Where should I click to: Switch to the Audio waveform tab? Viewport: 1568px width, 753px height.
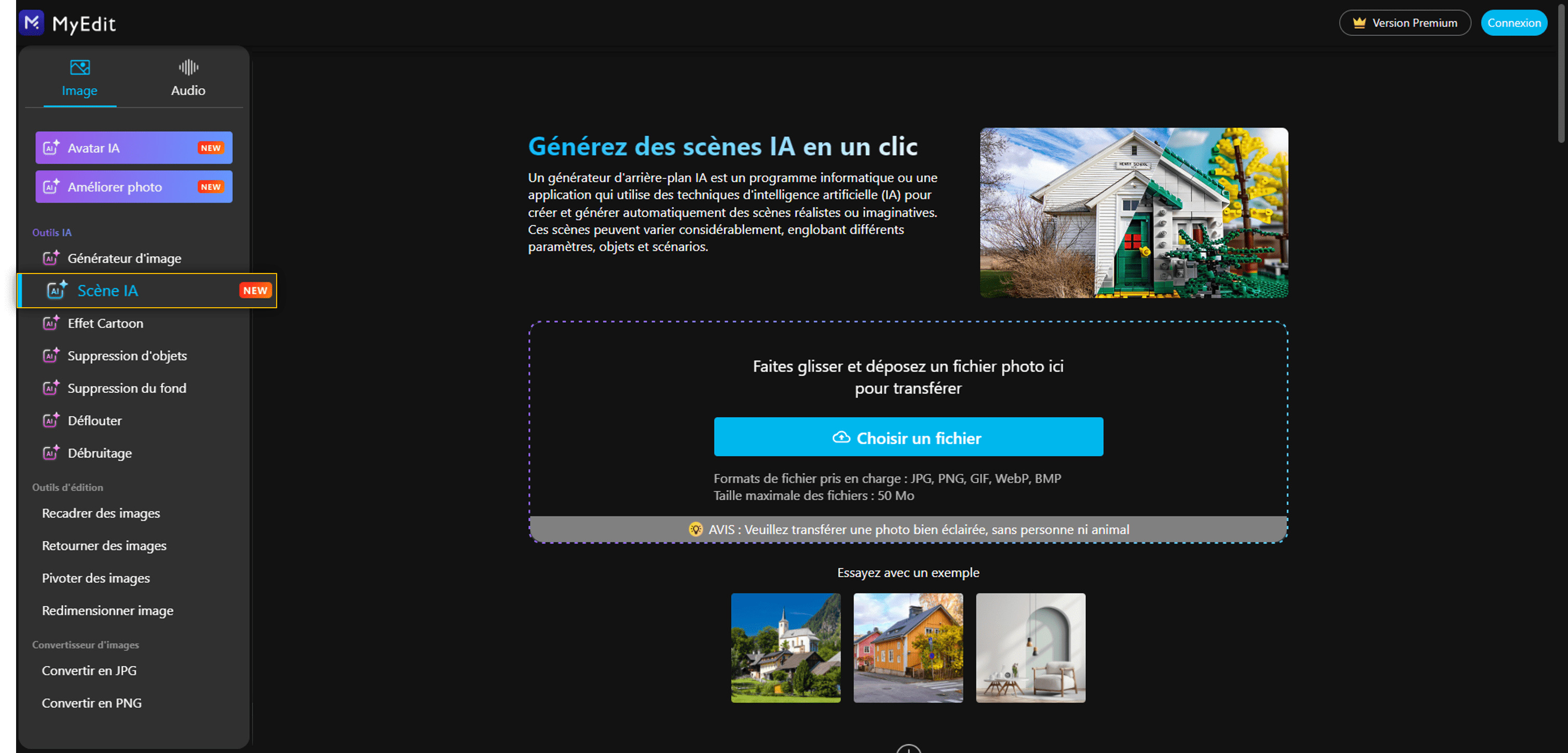[188, 67]
